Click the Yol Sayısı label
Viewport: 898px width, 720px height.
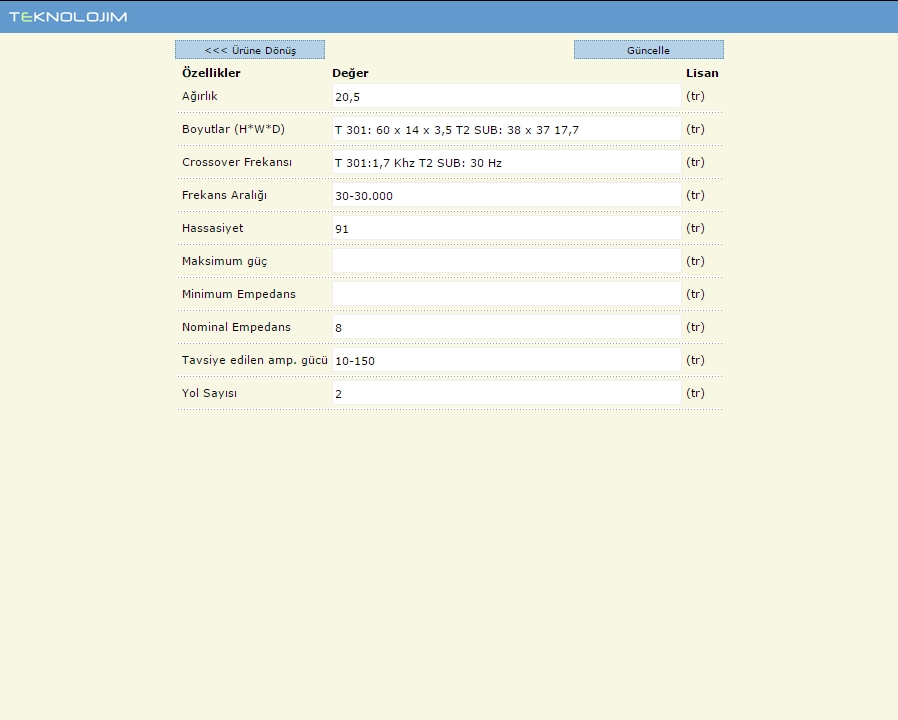pos(209,394)
